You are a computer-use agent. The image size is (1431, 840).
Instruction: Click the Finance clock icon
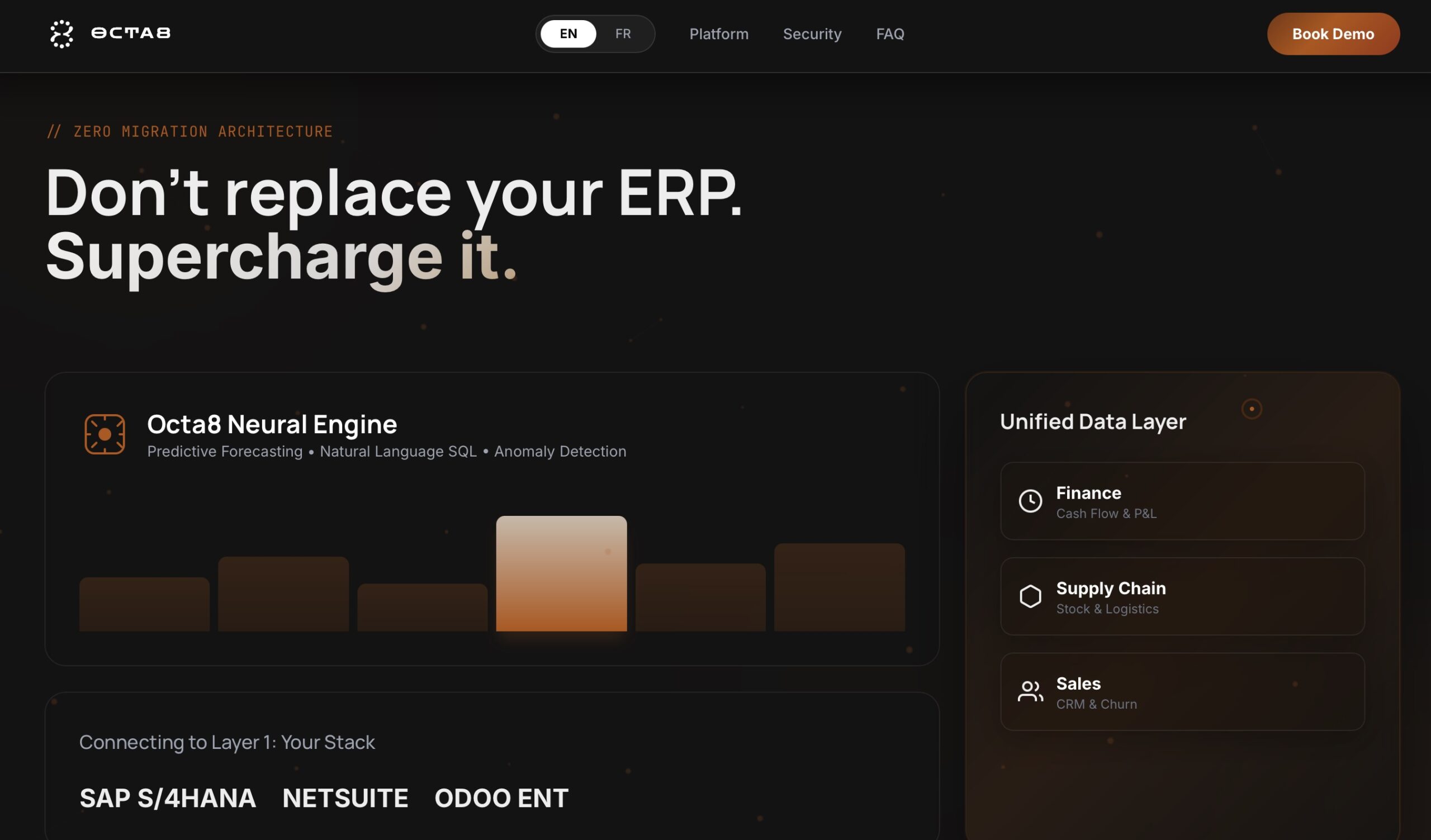click(1030, 501)
